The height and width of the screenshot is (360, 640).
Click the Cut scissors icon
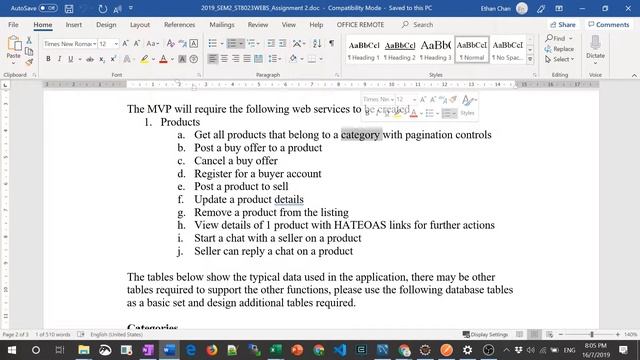coord(29,40)
